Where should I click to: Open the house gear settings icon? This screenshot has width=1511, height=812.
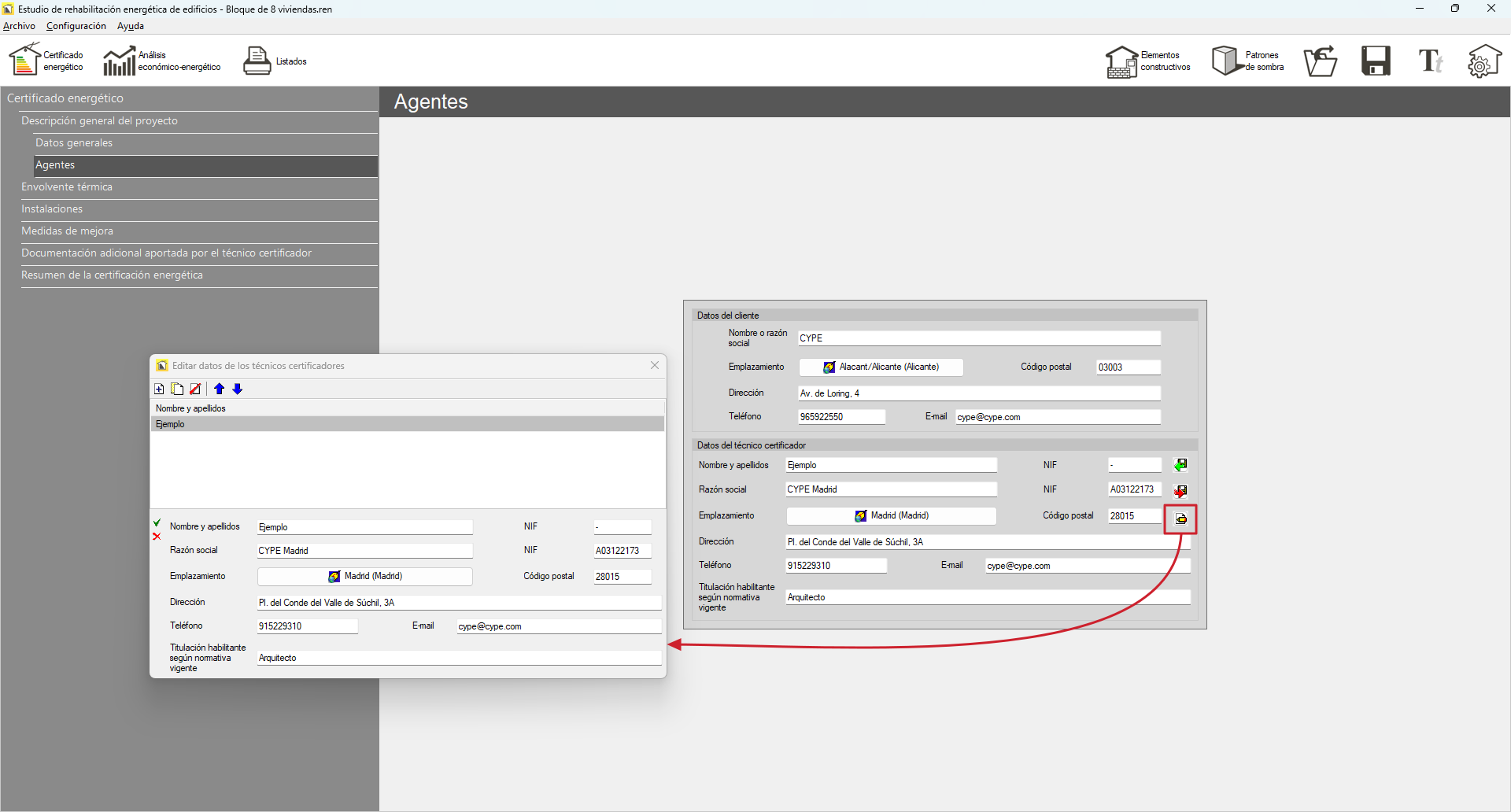[1484, 61]
